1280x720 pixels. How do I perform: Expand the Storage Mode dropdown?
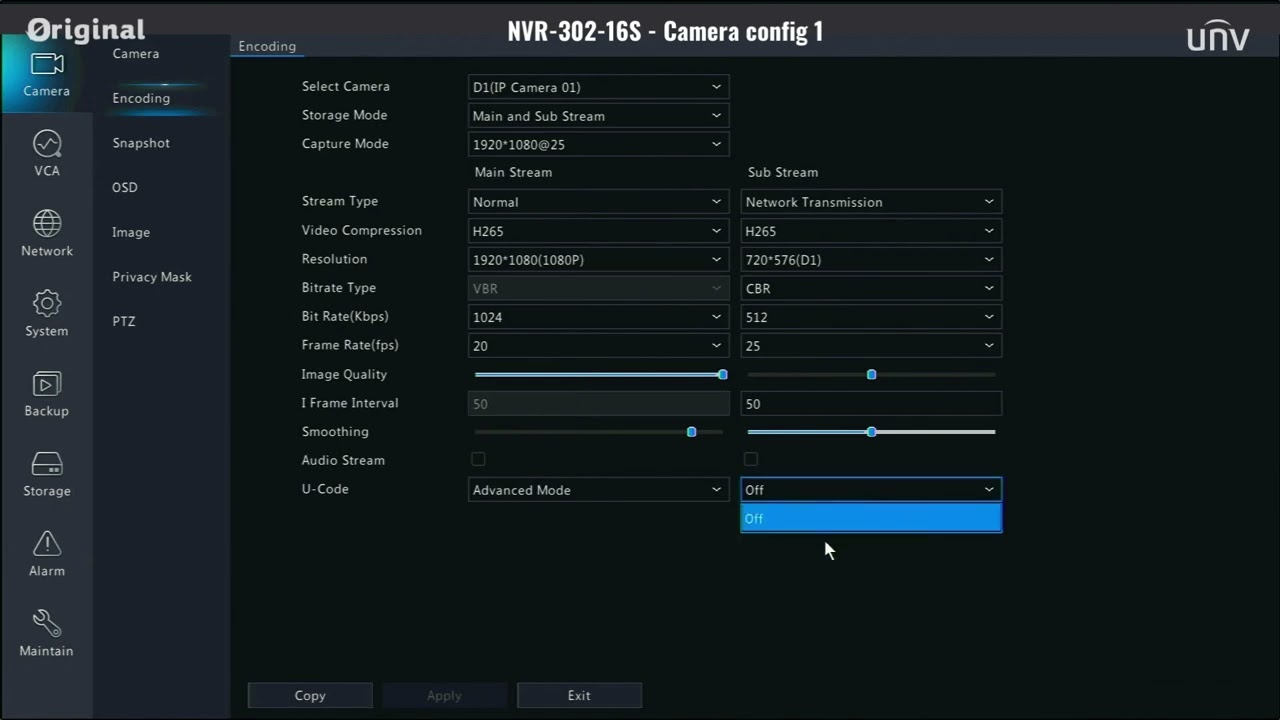598,116
